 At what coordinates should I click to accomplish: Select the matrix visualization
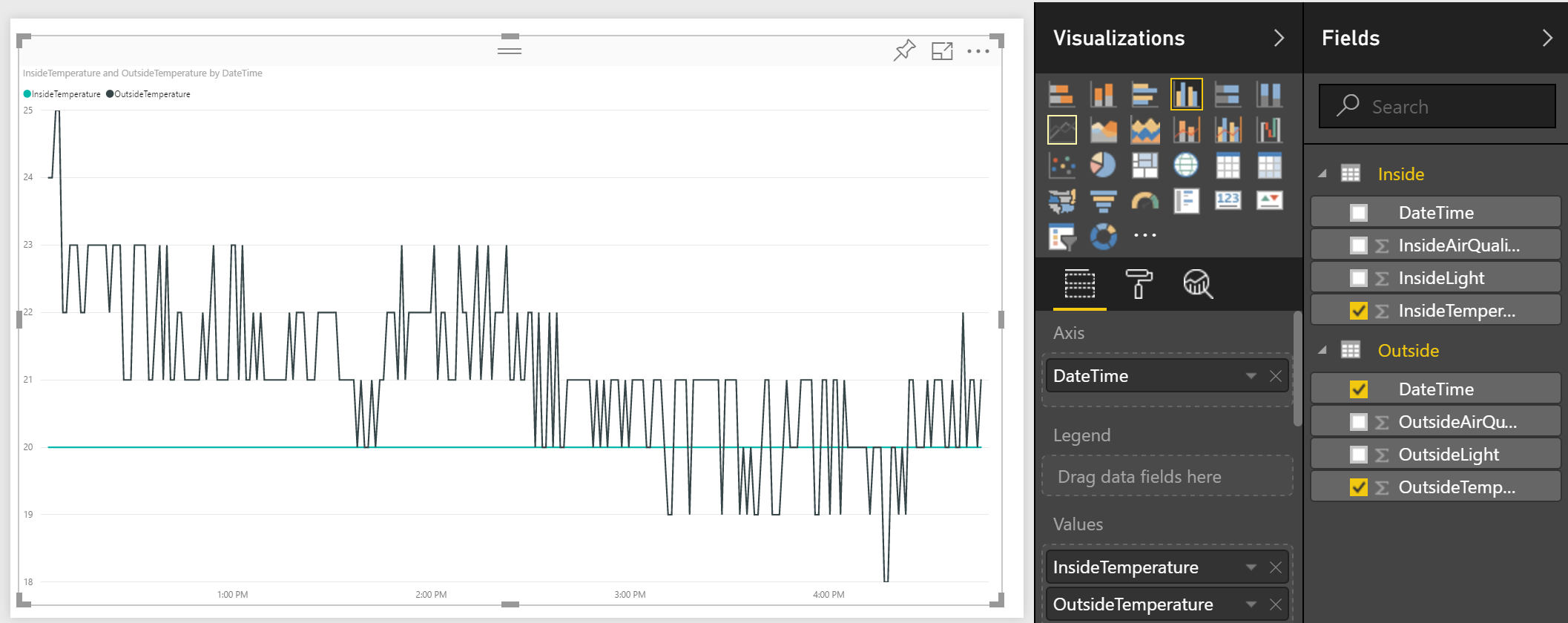pos(1269,165)
